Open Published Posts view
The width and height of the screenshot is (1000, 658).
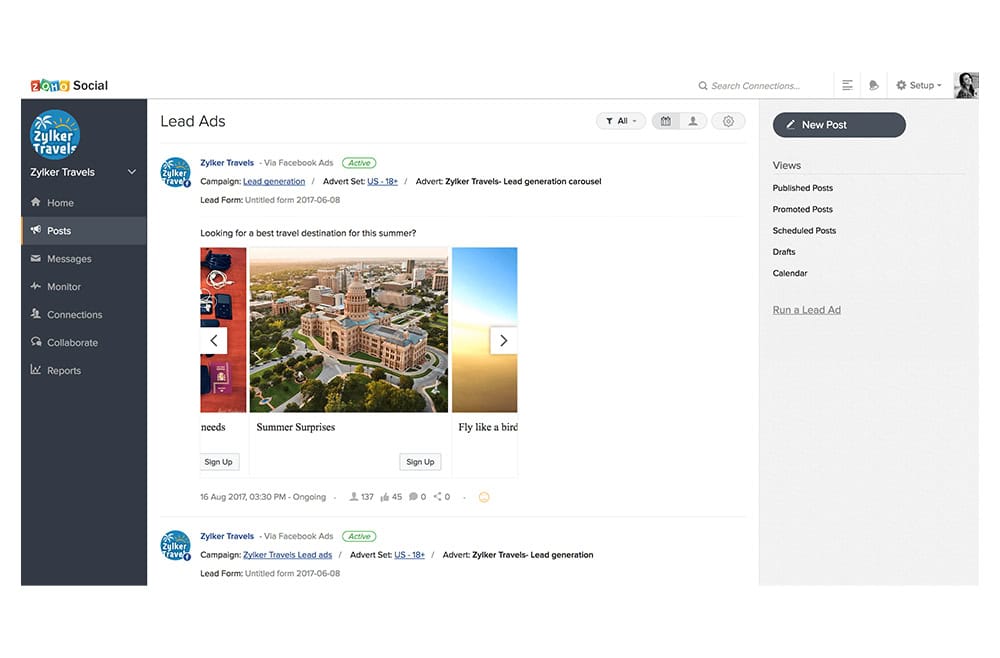click(x=802, y=188)
